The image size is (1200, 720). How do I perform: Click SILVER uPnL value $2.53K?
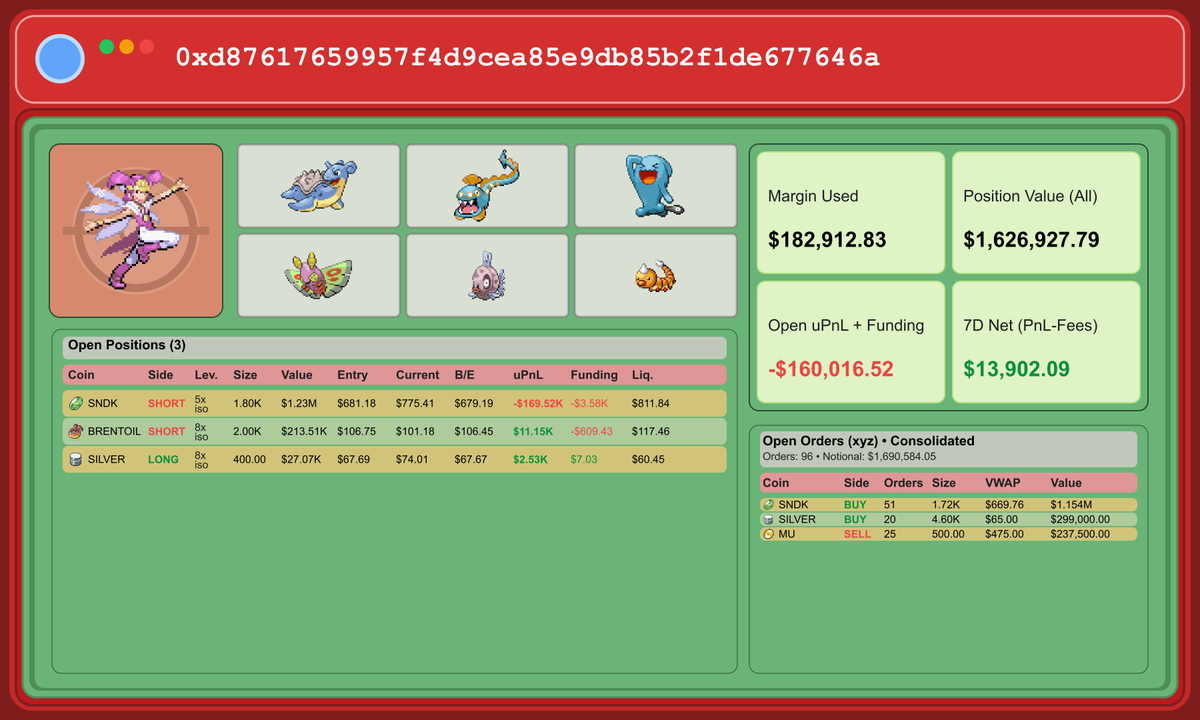(529, 459)
